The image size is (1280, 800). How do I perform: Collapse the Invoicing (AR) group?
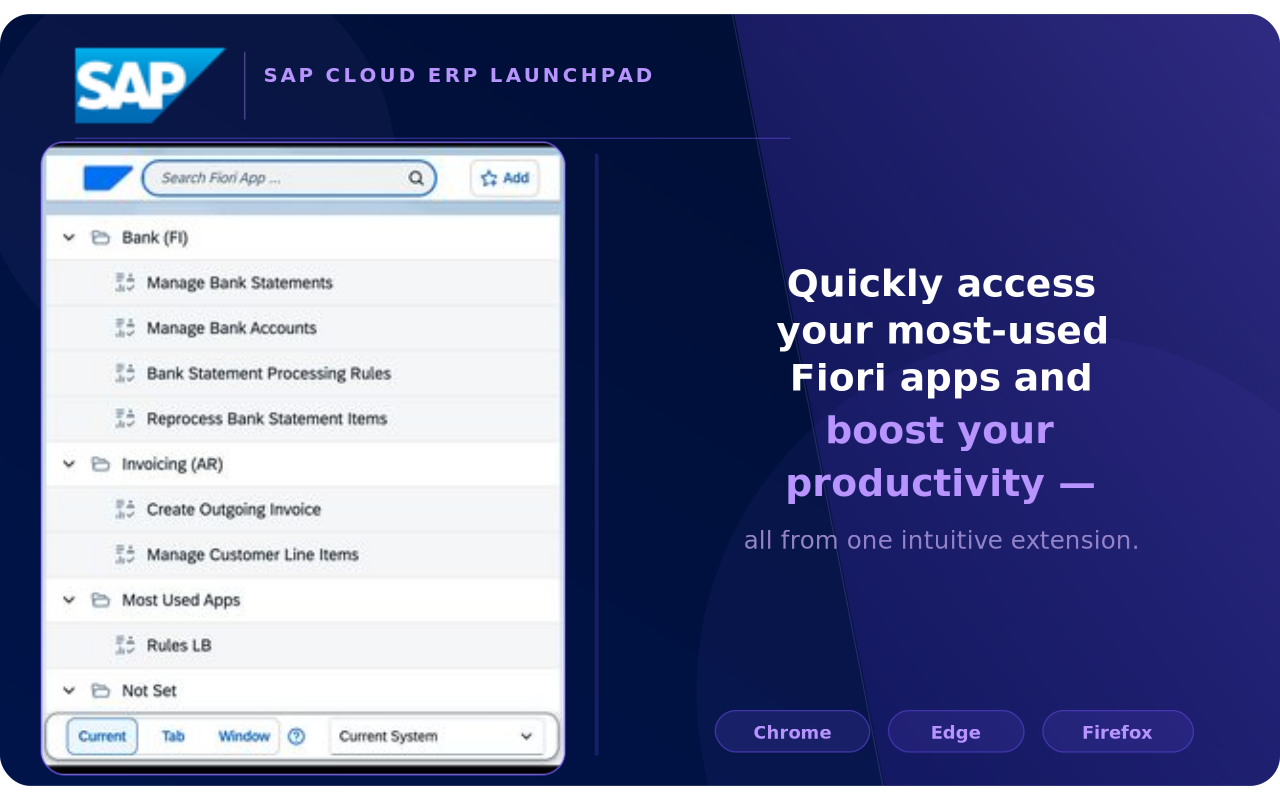tap(69, 464)
